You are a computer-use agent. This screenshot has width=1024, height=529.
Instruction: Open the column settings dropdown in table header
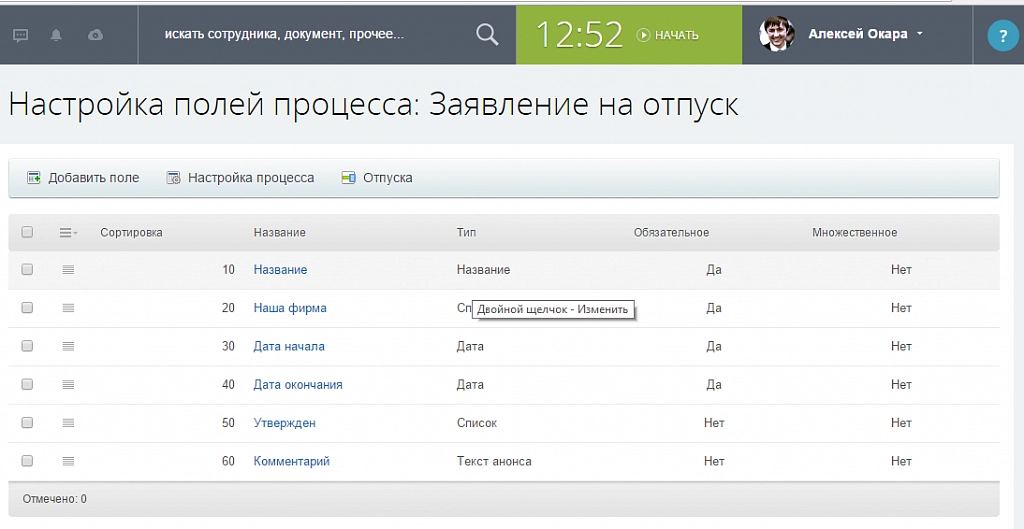coord(68,232)
